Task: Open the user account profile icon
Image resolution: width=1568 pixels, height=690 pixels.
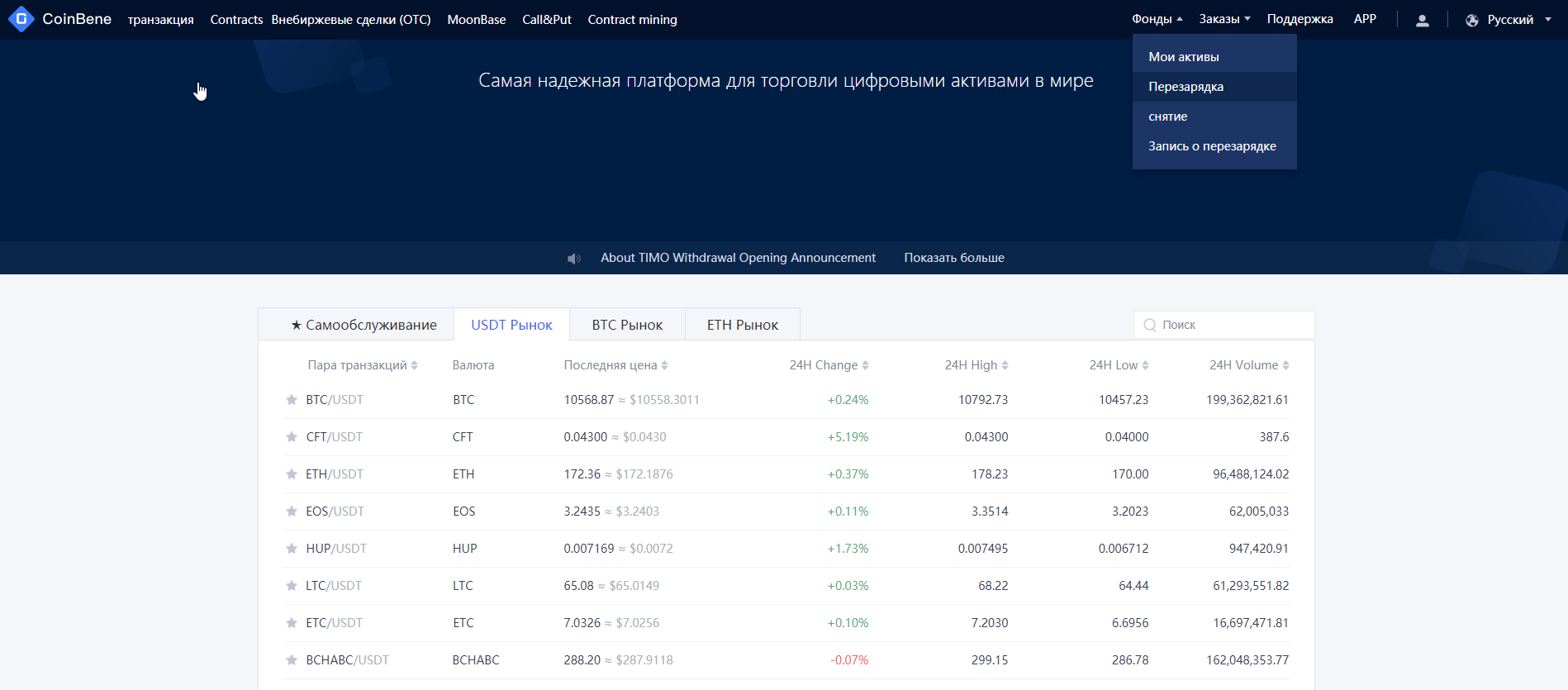Action: 1422,20
